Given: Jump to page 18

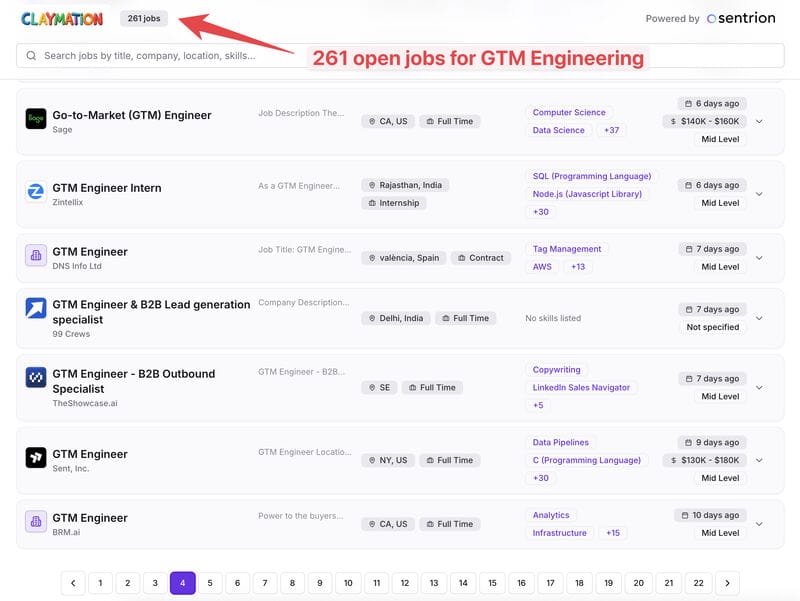Looking at the screenshot, I should pos(580,583).
